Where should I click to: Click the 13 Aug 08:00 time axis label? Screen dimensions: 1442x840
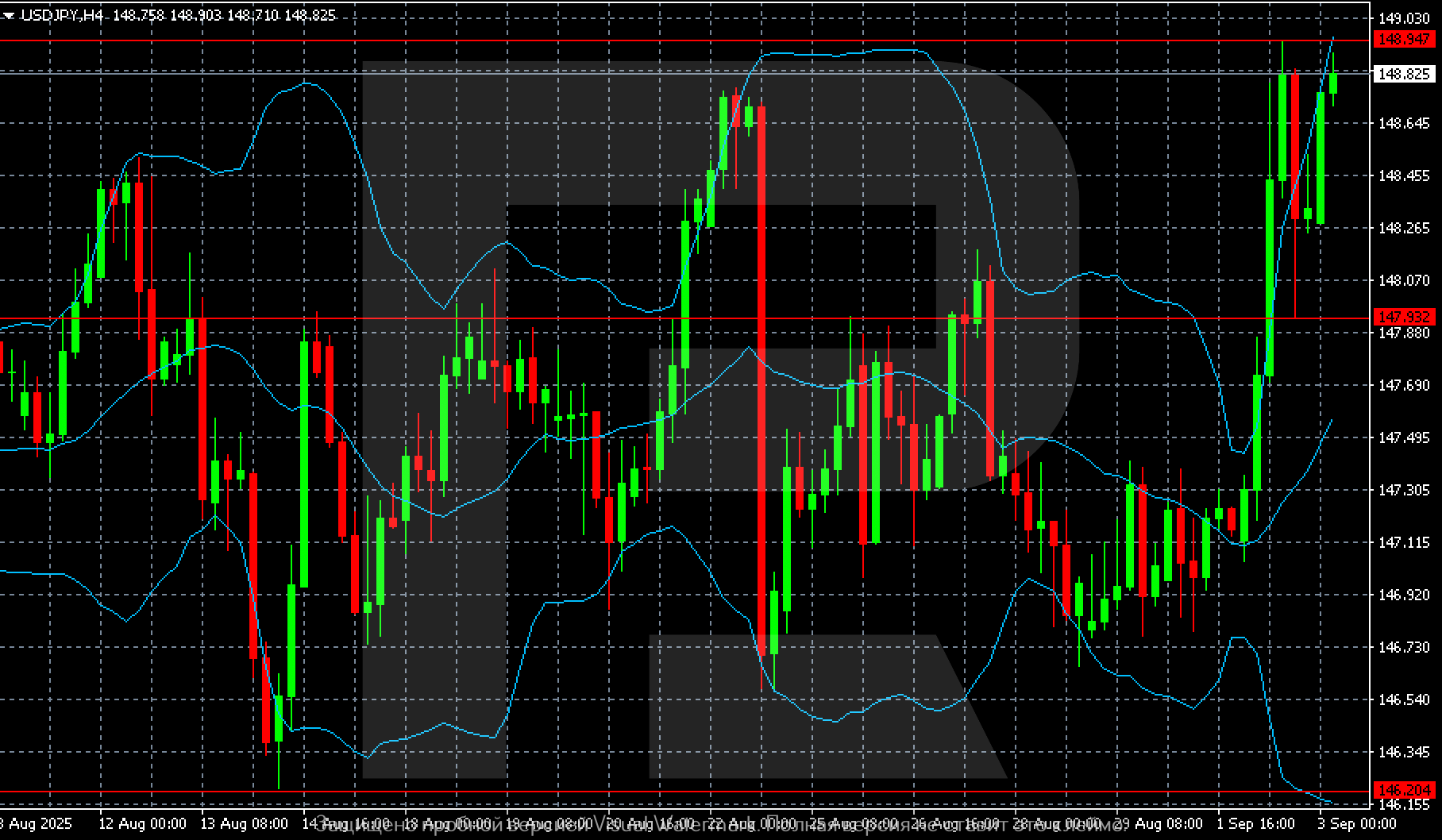(x=244, y=823)
